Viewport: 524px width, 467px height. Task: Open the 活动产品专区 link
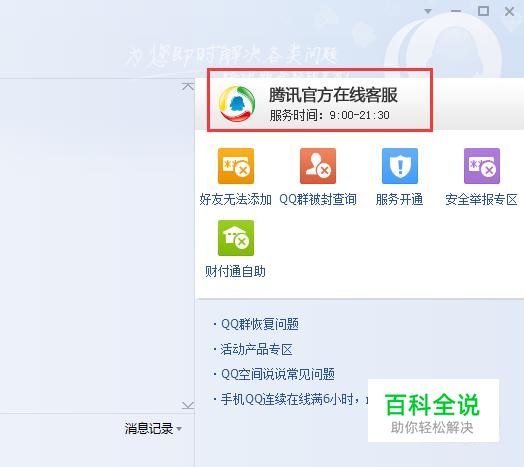click(x=256, y=349)
